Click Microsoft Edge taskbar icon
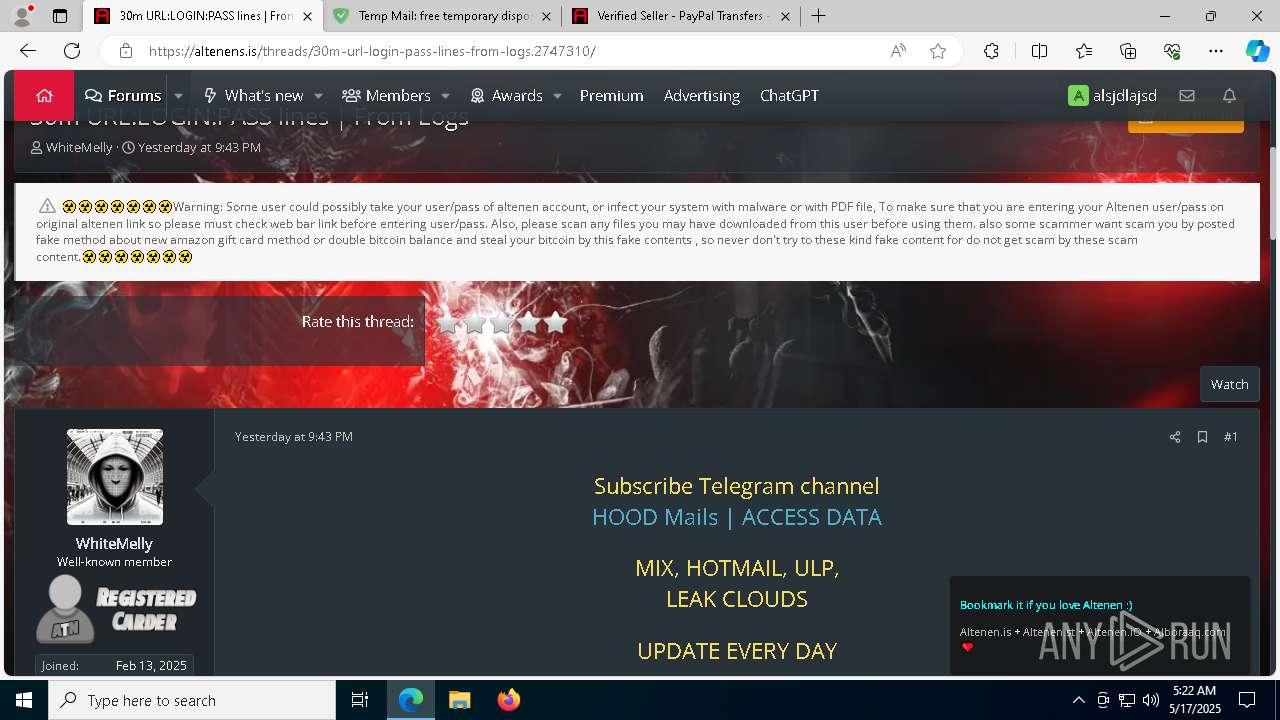The width and height of the screenshot is (1280, 720). click(x=411, y=700)
